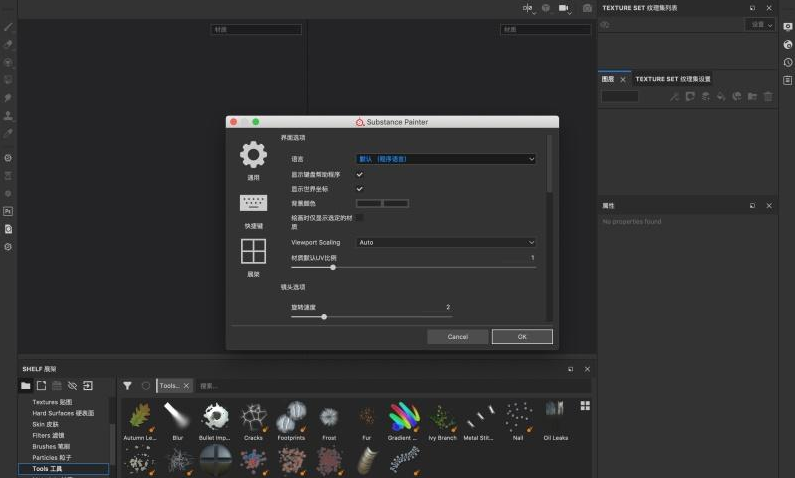This screenshot has height=478, width=795.
Task: Remove the Tools filter tag in Shelf
Action: click(186, 386)
